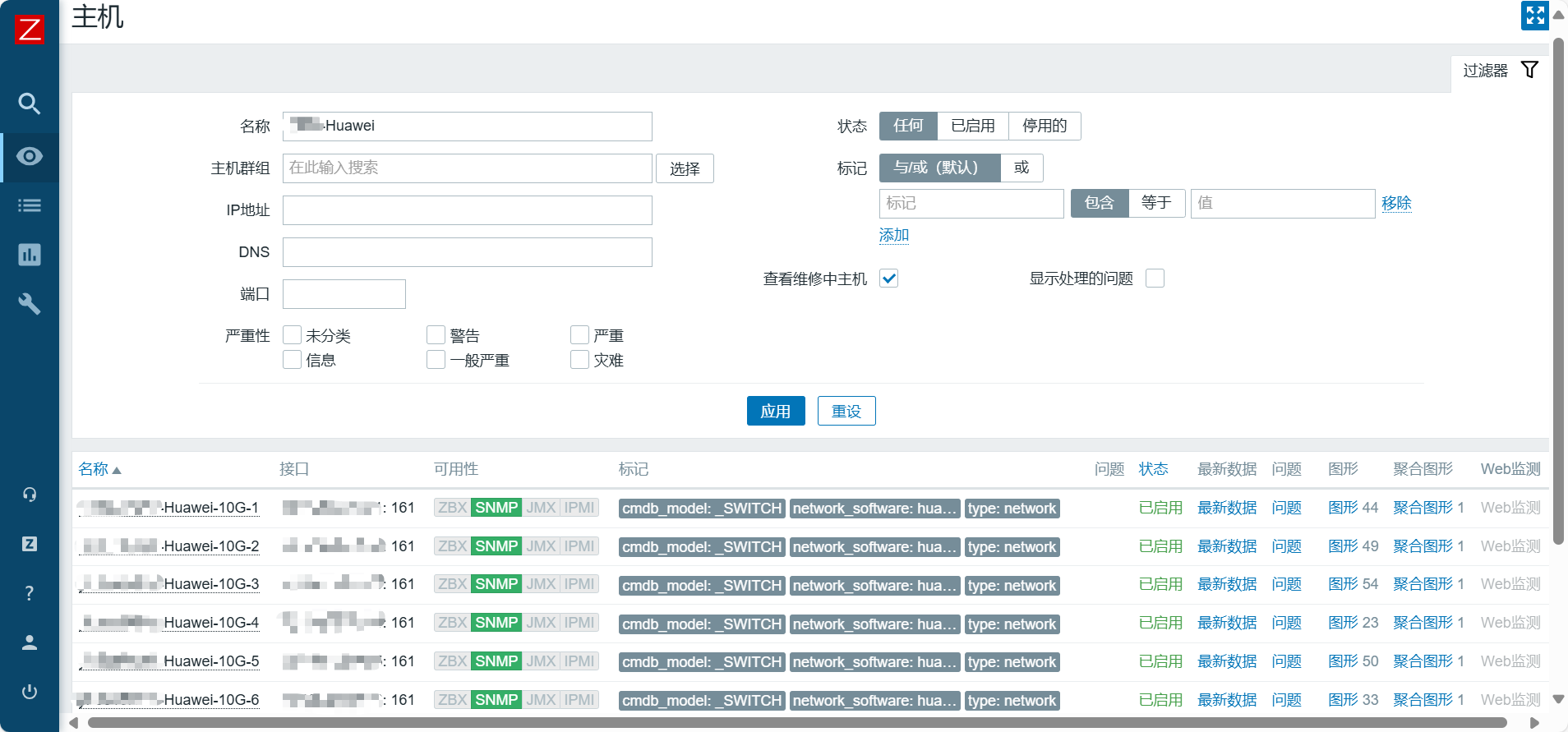Click 移除 to remove tag row
This screenshot has width=1568, height=732.
1396,203
